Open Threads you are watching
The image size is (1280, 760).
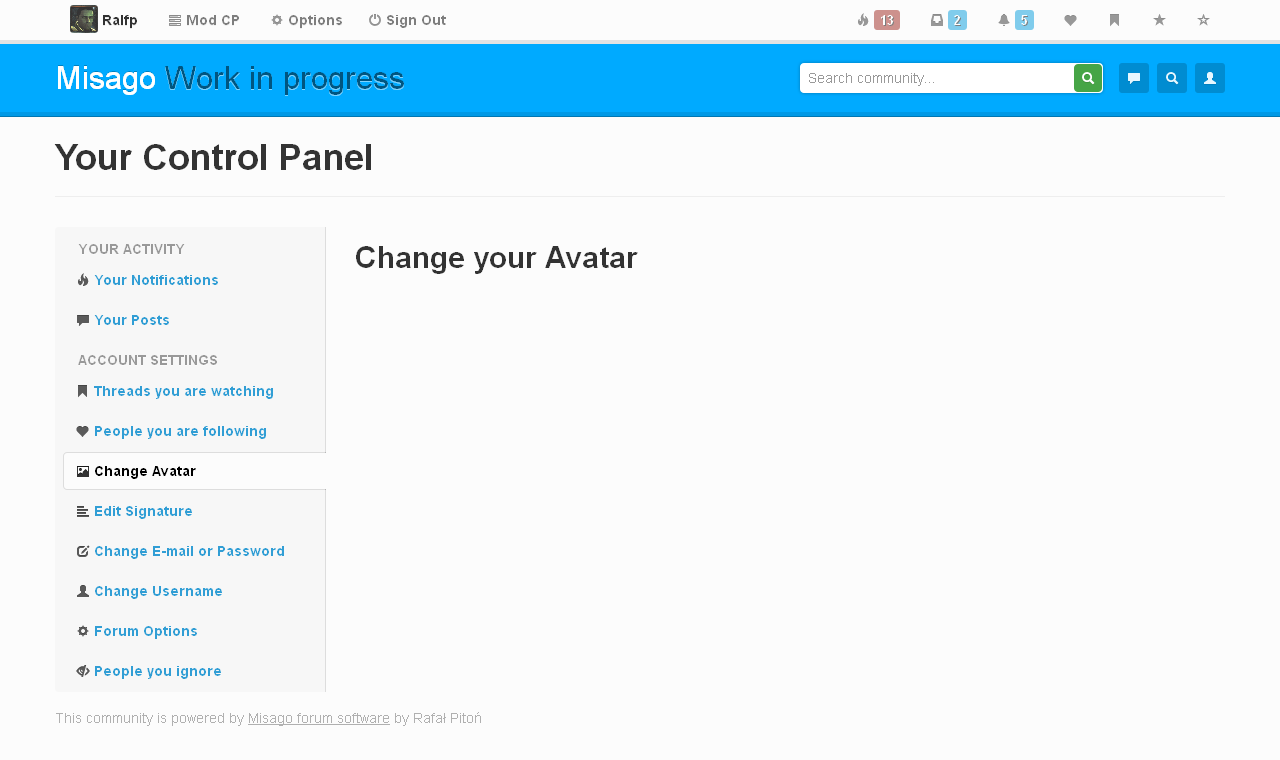click(183, 391)
